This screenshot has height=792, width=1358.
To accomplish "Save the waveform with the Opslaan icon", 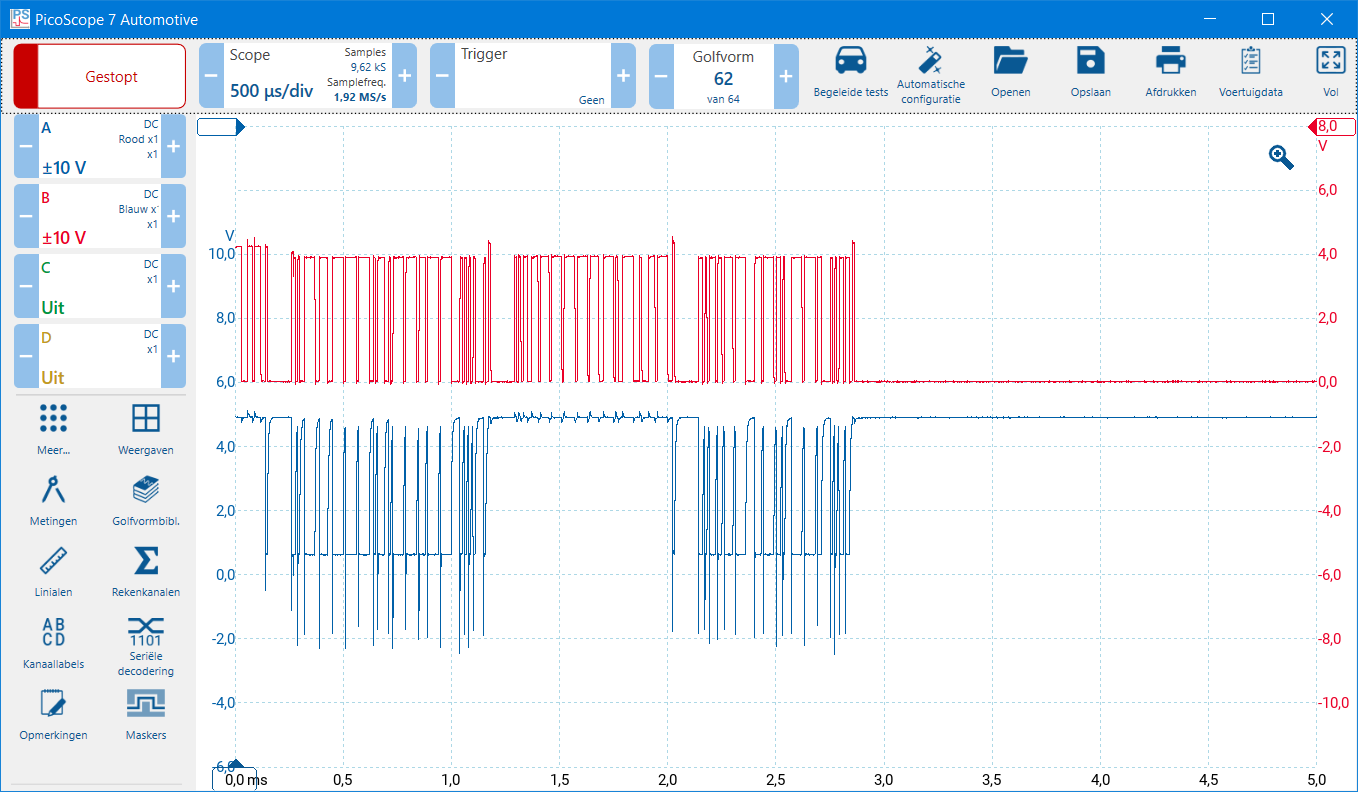I will pos(1090,62).
